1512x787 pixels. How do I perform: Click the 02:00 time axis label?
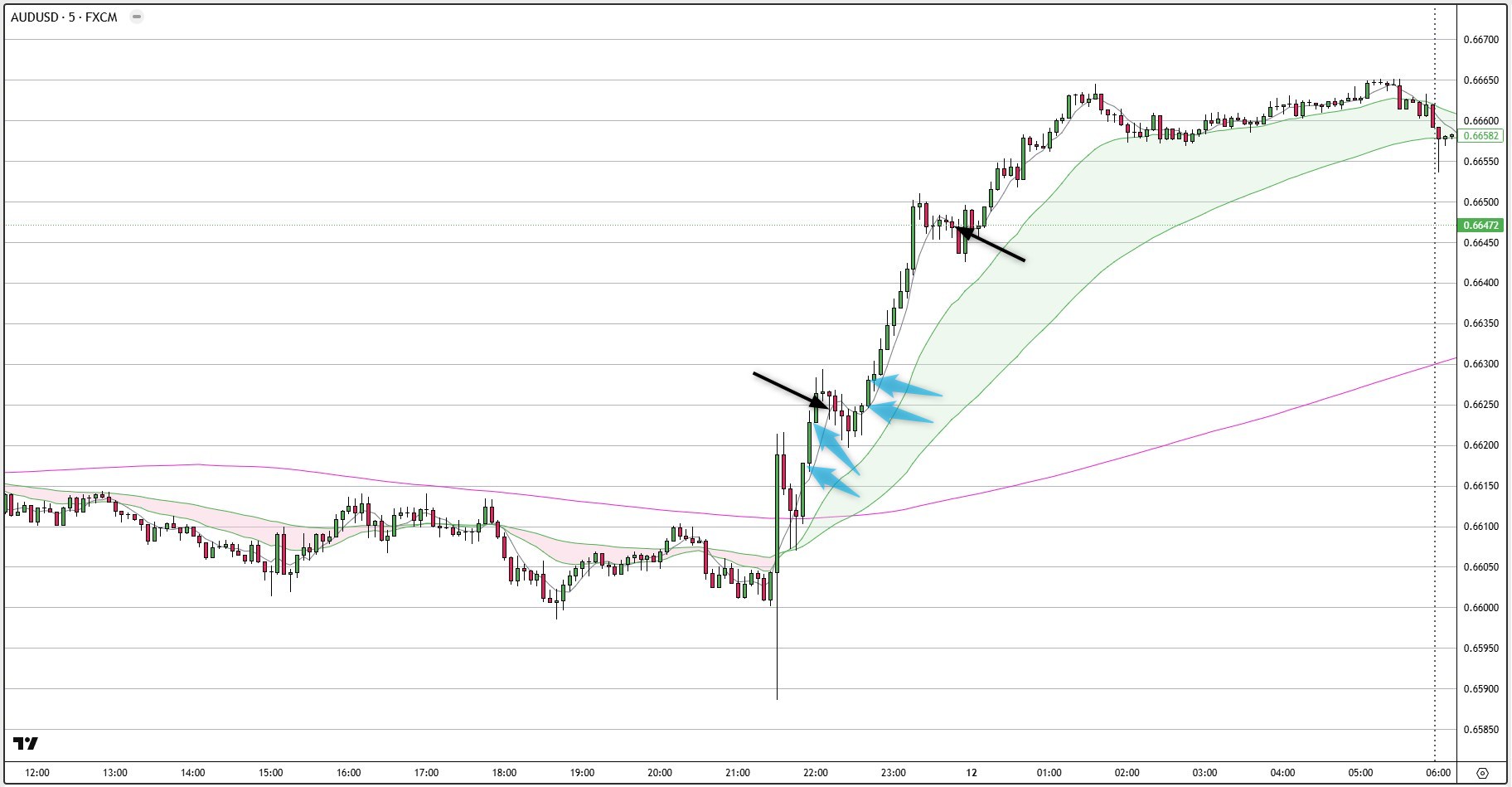pyautogui.click(x=1127, y=773)
